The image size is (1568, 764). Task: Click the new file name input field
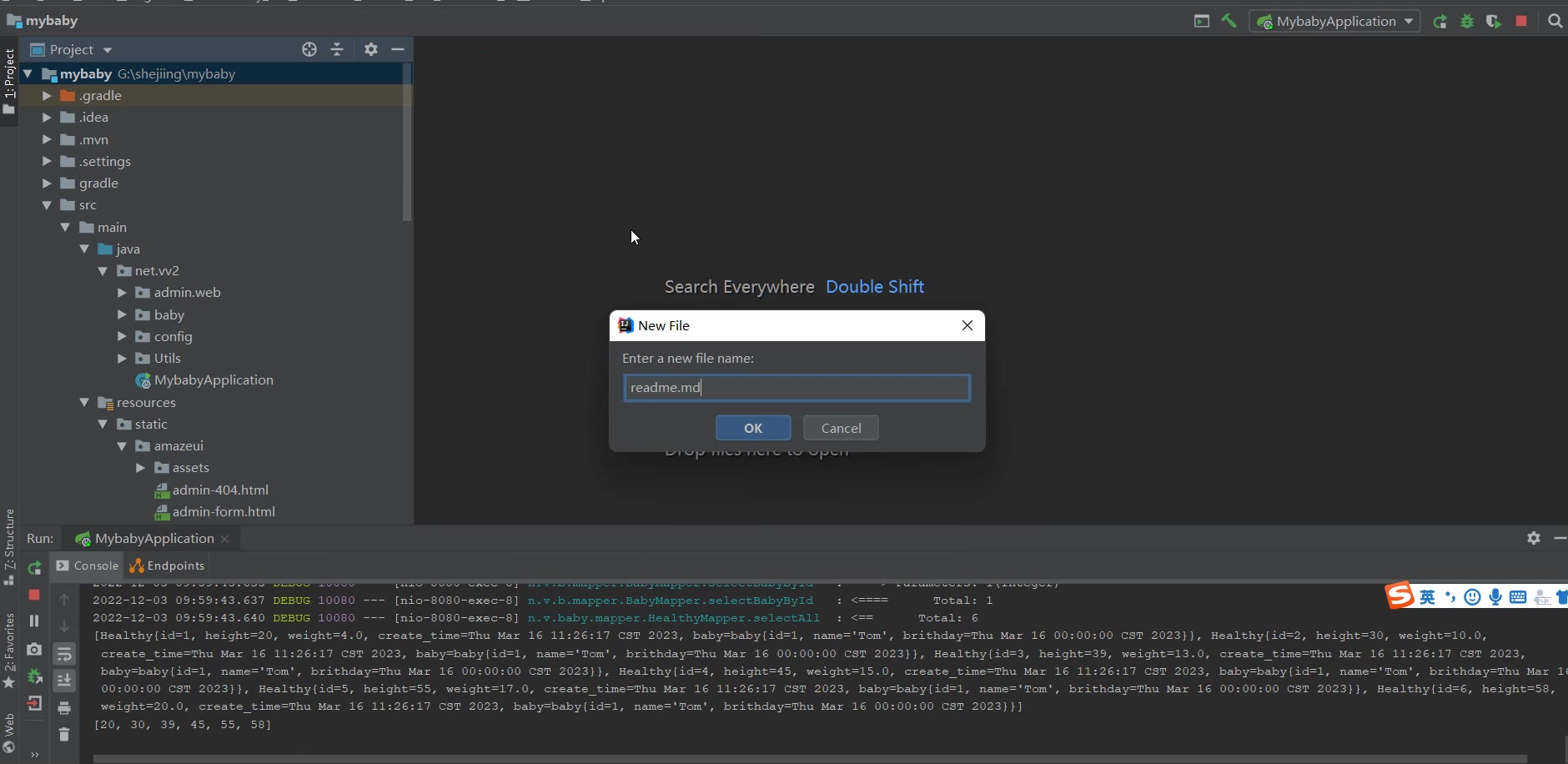point(797,388)
